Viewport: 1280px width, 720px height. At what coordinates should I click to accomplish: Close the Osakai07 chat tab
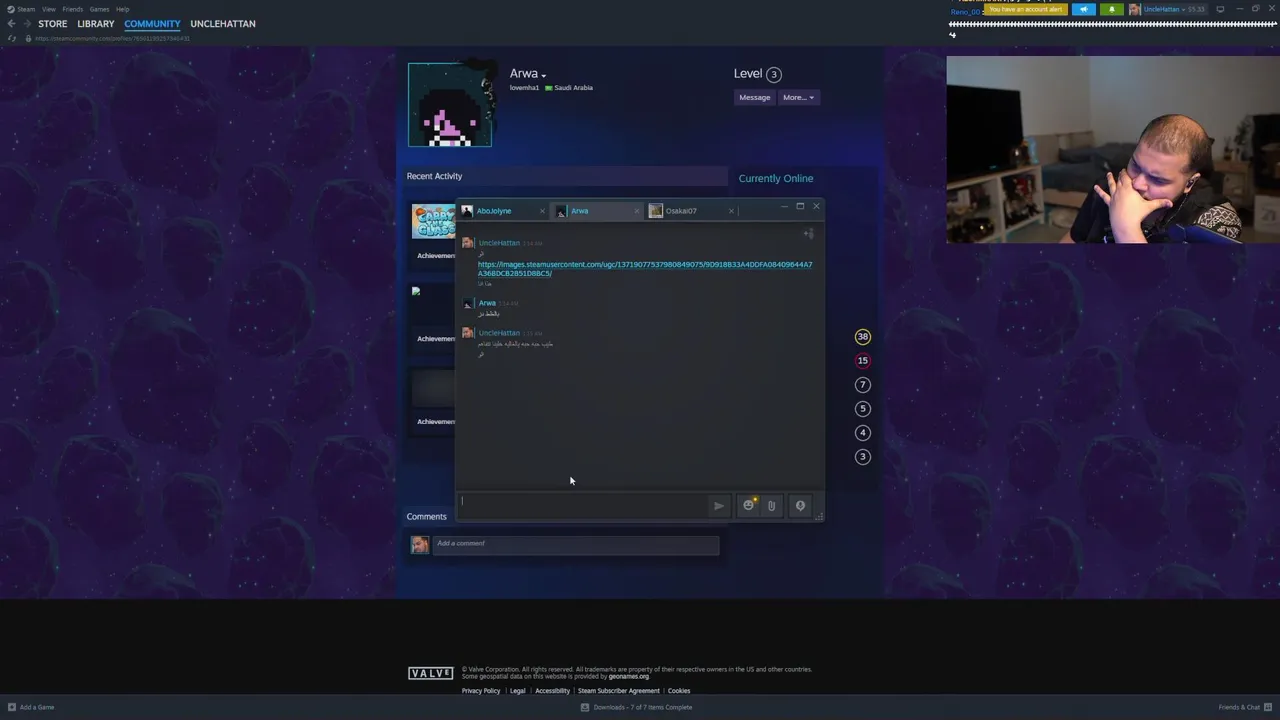coord(731,211)
